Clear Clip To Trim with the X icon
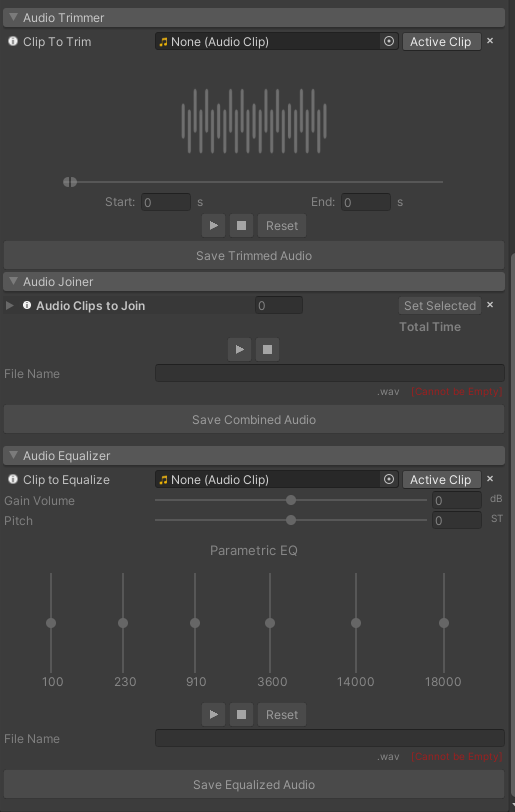This screenshot has width=515, height=812. point(490,41)
